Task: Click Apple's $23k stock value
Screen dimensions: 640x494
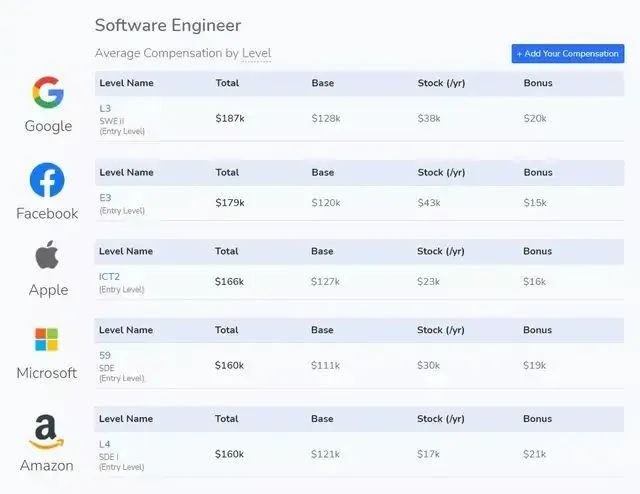Action: (x=429, y=282)
